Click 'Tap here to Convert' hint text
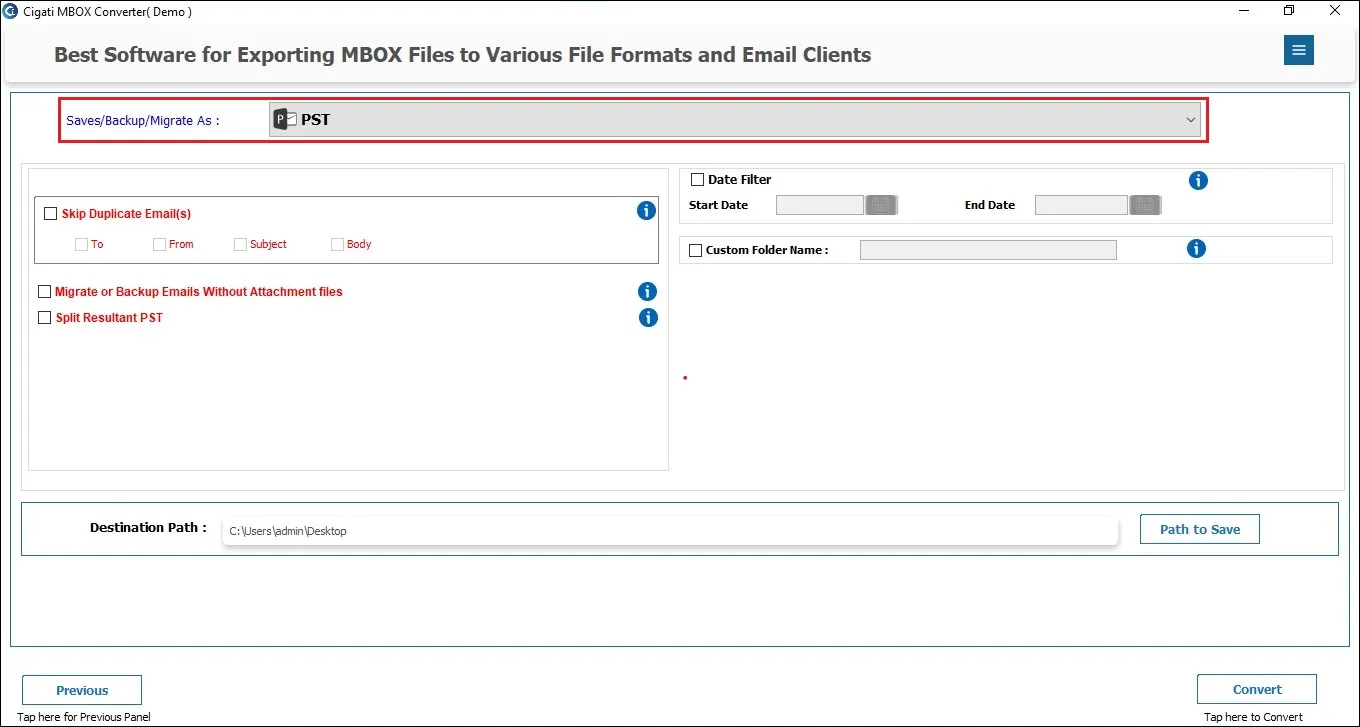The image size is (1360, 727). (1254, 716)
